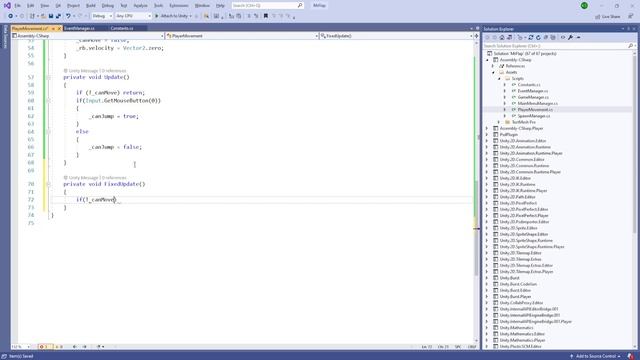Click the search icon in the Solution Explorer search box
The image size is (640, 360).
[x=630, y=46]
